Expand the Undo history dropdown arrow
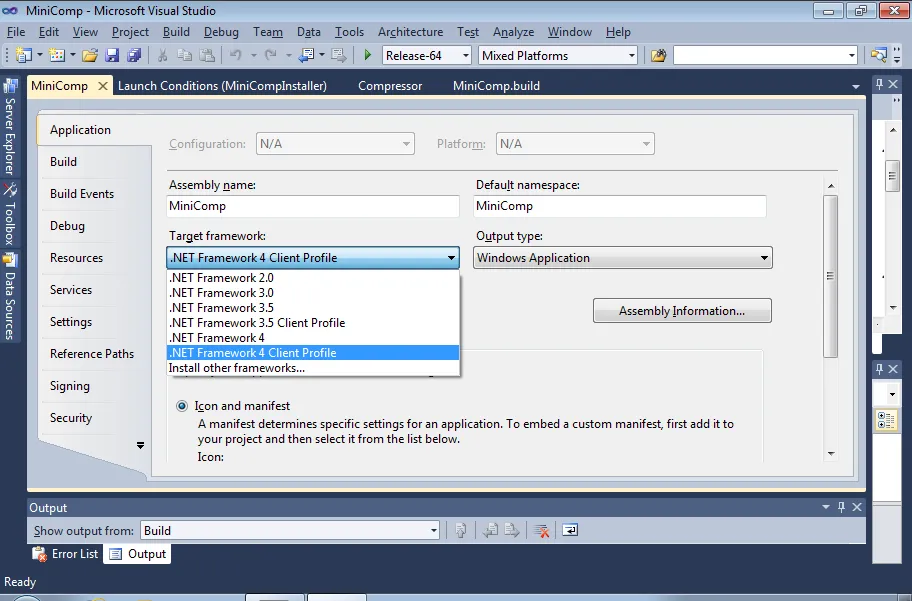 [x=254, y=55]
